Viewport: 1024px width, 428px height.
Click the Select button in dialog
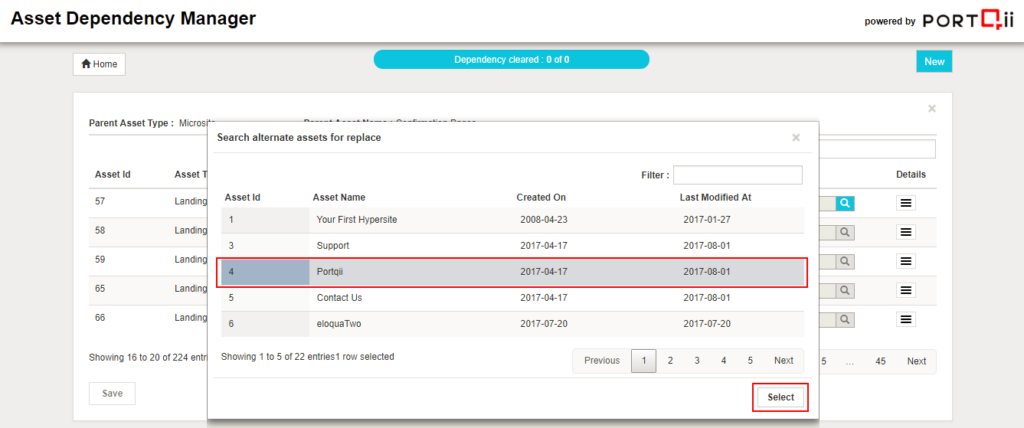780,397
